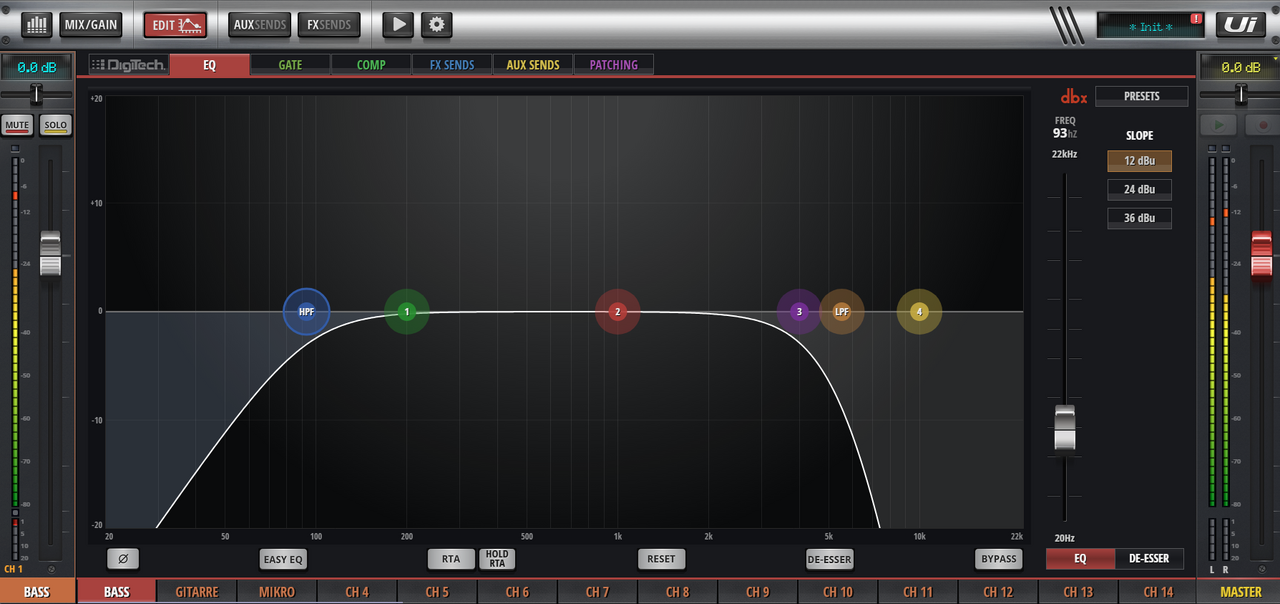Viewport: 1280px width, 604px height.
Task: Switch to the COMP tab
Action: tap(371, 65)
